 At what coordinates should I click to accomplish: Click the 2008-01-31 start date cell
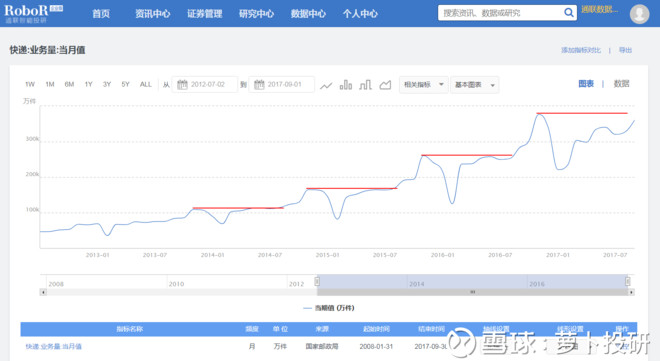[x=376, y=346]
